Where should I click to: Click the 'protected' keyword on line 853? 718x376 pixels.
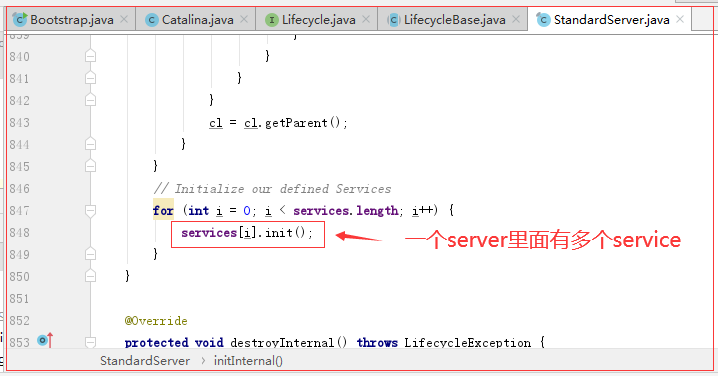[157, 342]
